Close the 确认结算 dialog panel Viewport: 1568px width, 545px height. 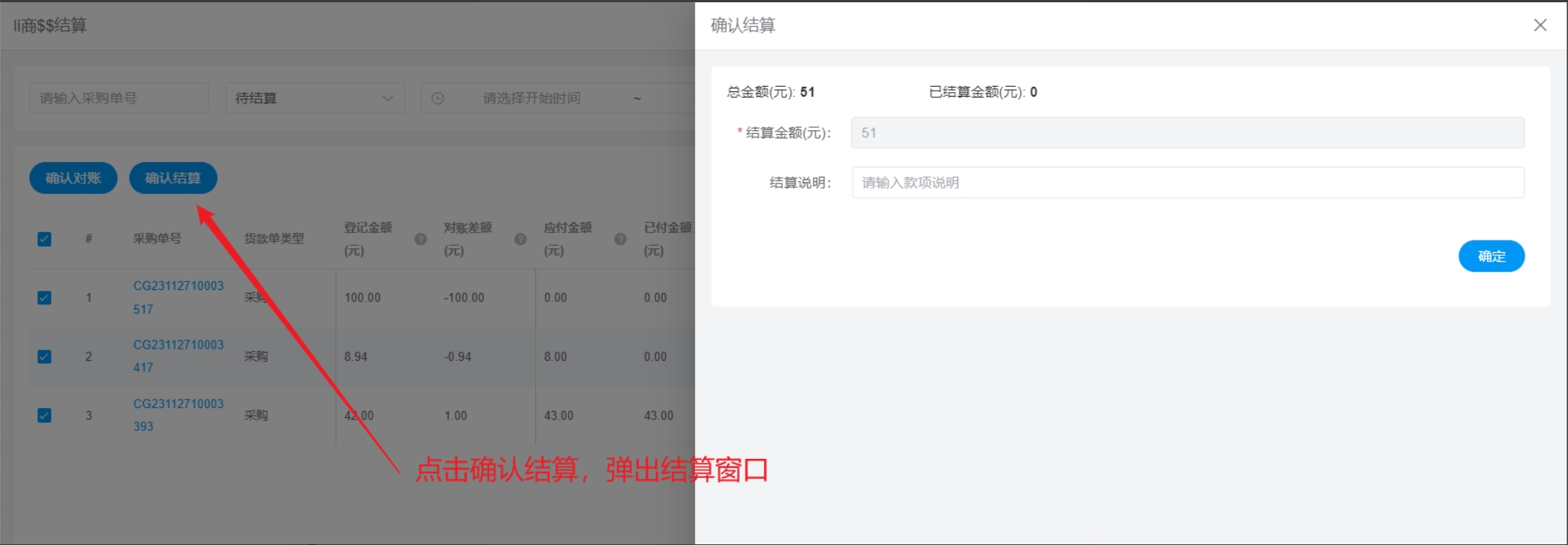point(1540,25)
